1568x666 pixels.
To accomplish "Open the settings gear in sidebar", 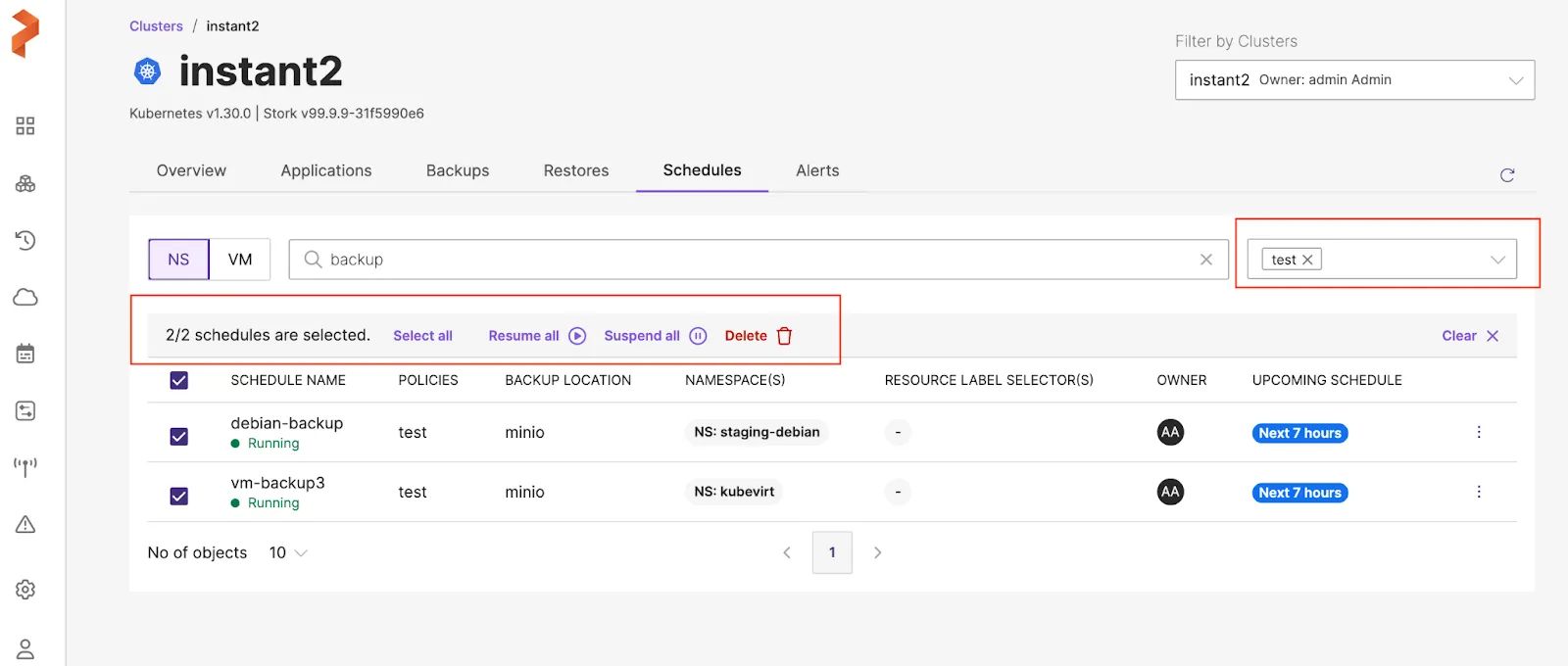I will 25,590.
